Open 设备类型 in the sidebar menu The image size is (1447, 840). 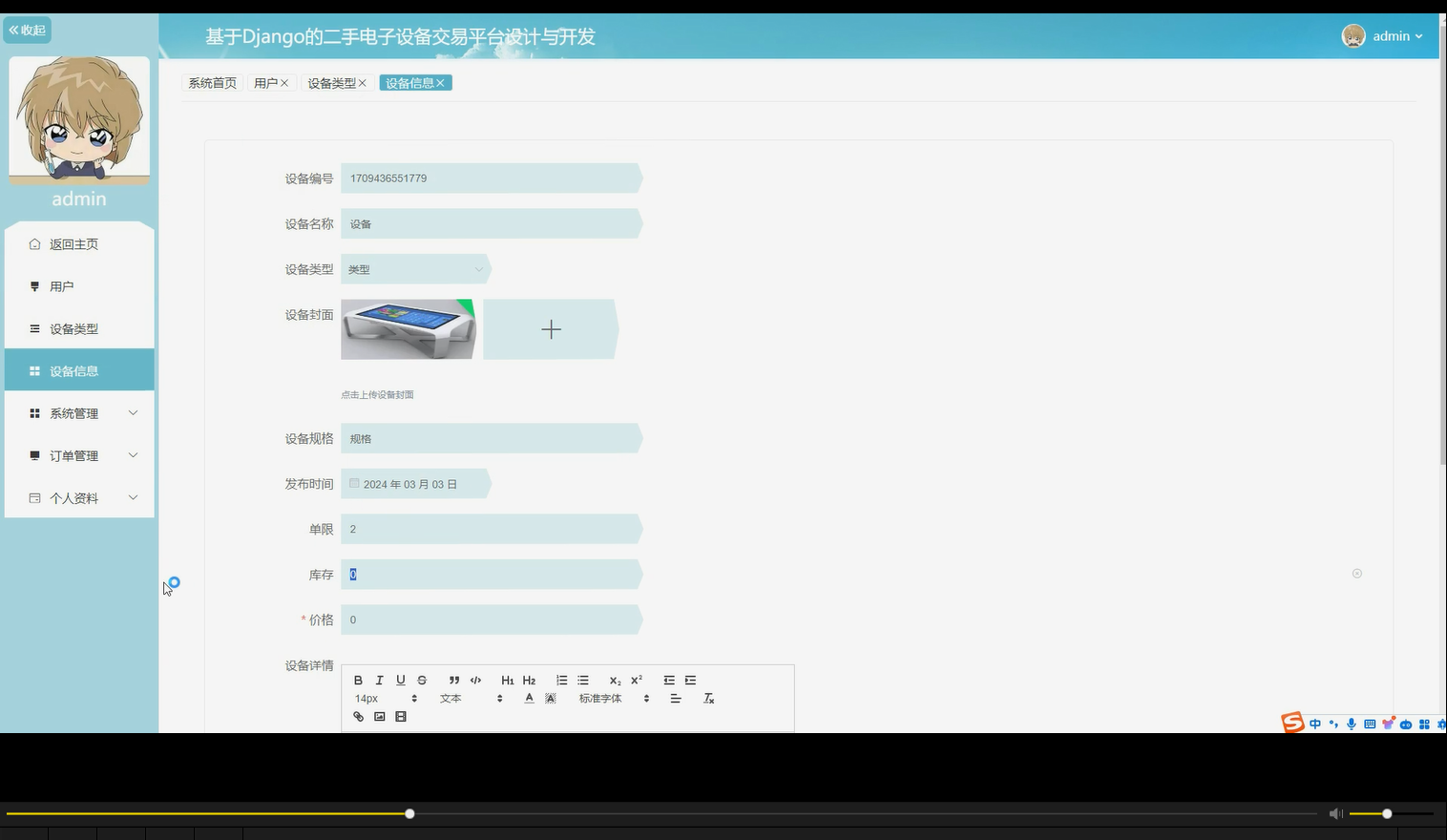tap(79, 328)
